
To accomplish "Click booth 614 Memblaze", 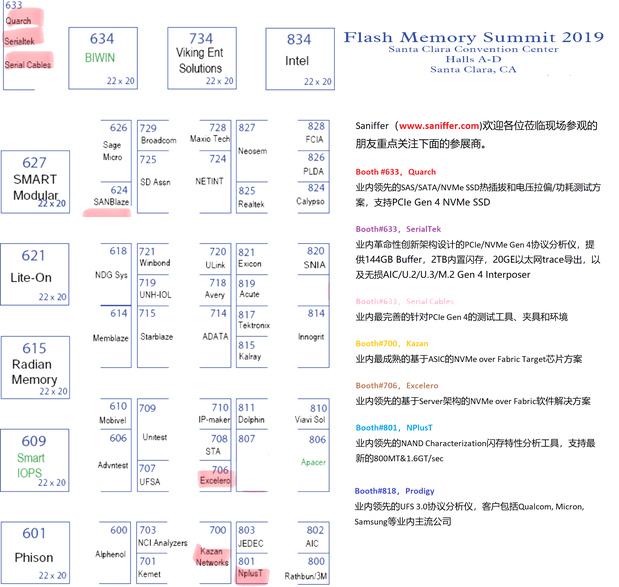I will (114, 337).
